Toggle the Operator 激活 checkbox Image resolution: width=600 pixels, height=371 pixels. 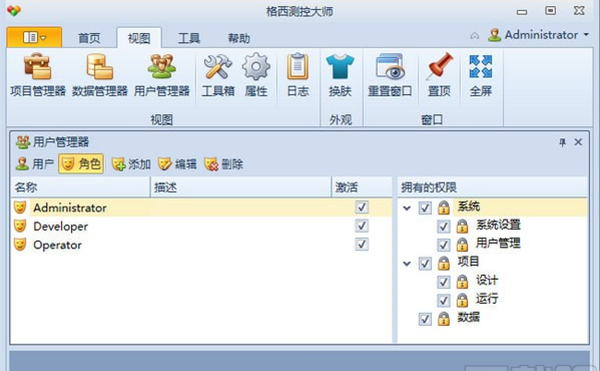click(x=362, y=244)
